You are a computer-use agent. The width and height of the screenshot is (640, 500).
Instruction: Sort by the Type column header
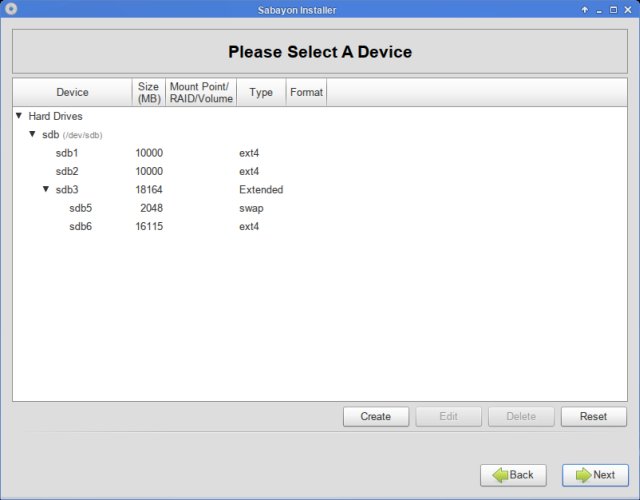pos(261,92)
